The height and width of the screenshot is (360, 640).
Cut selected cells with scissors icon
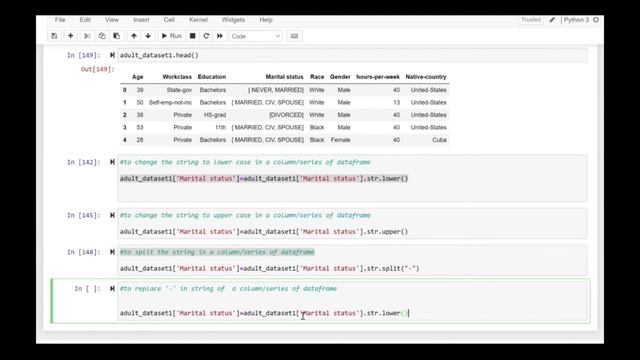point(87,36)
